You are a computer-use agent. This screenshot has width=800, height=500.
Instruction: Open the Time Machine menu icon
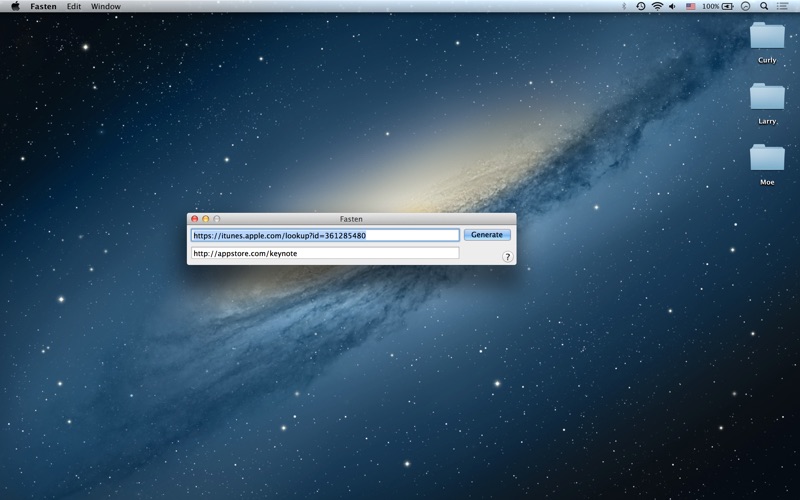[x=640, y=6]
